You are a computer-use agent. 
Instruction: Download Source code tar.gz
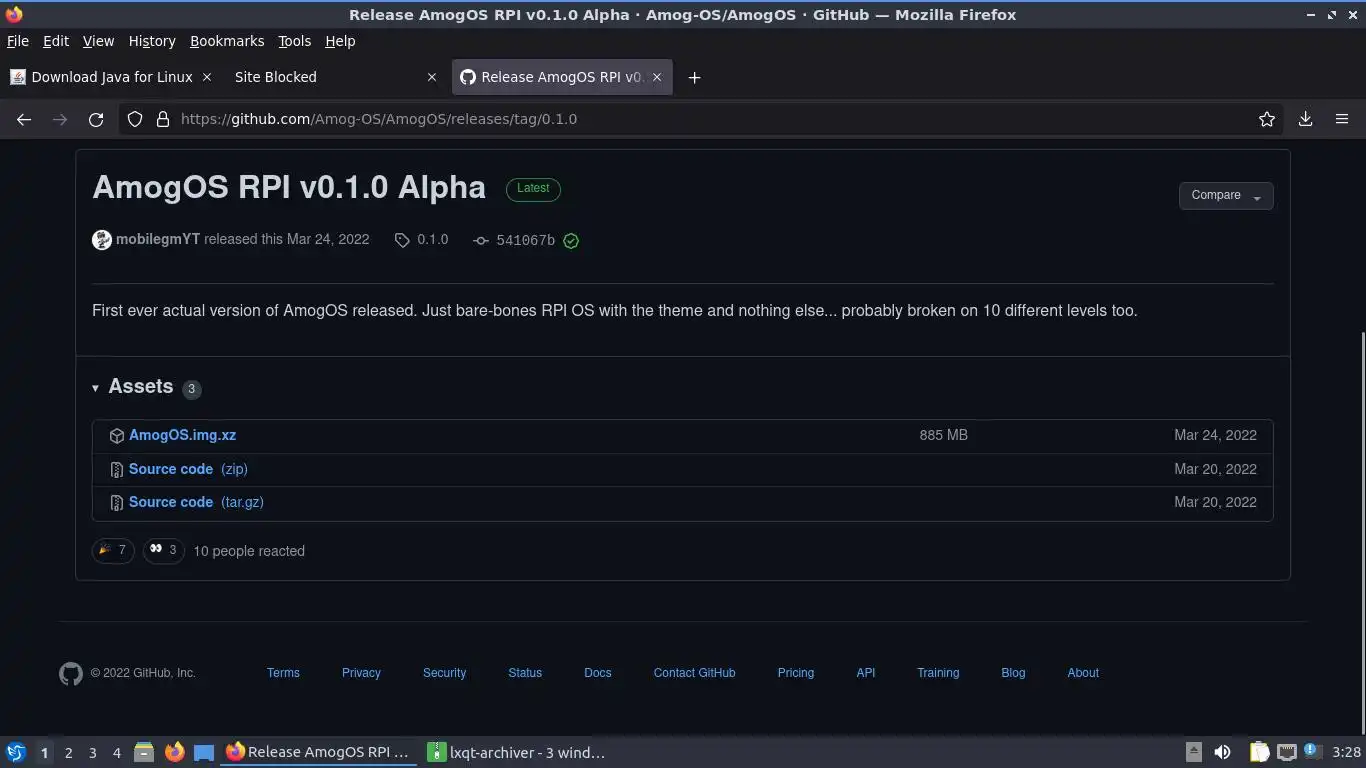196,502
